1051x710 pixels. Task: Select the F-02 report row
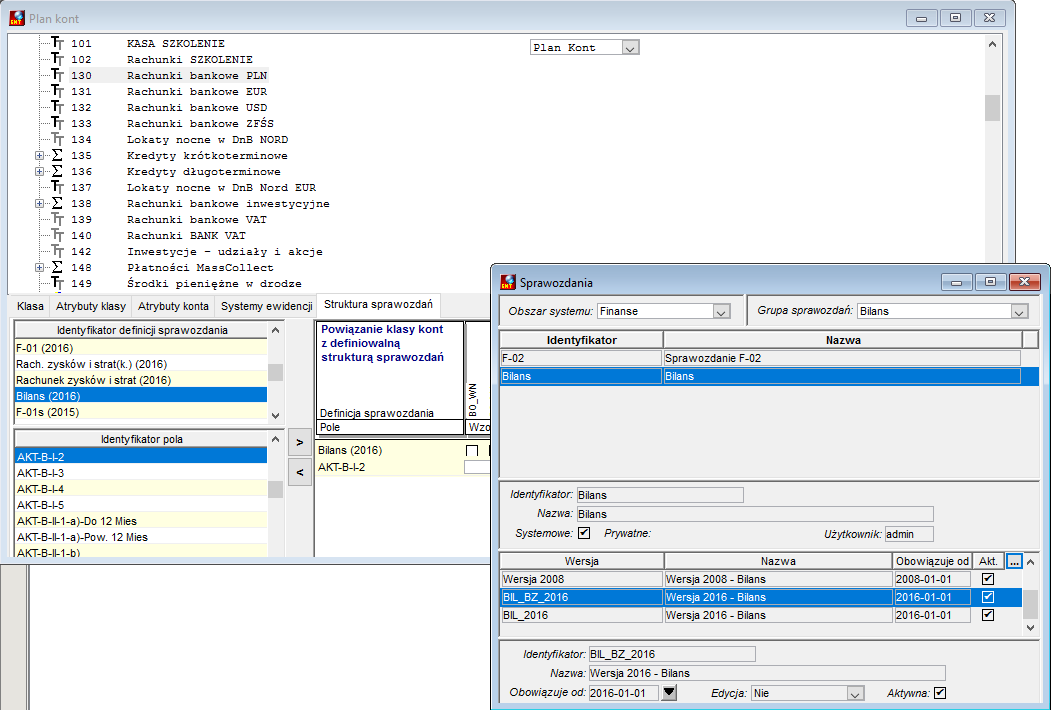pyautogui.click(x=761, y=358)
